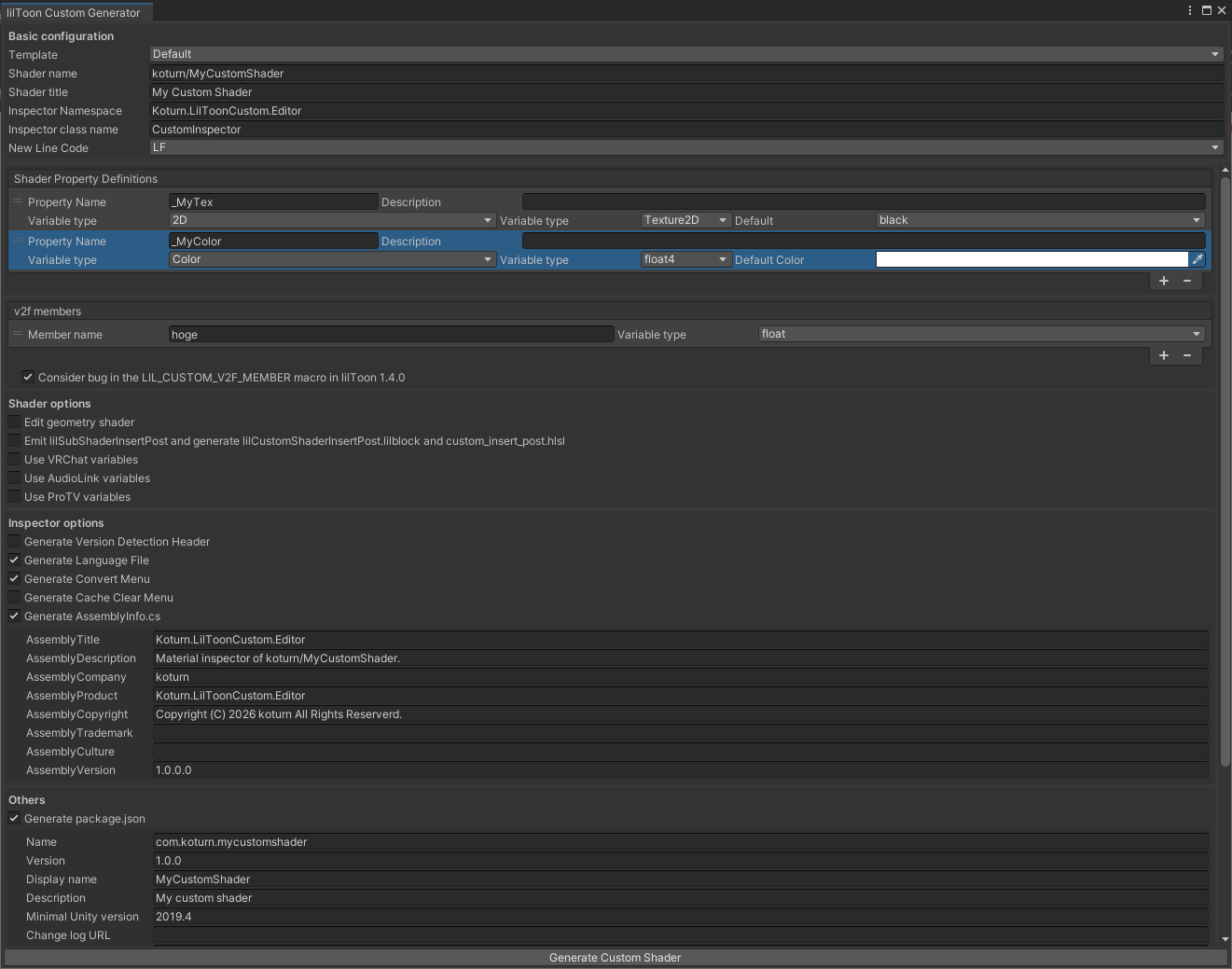Add a v2f member with plus icon
The image size is (1232, 969).
1164,355
